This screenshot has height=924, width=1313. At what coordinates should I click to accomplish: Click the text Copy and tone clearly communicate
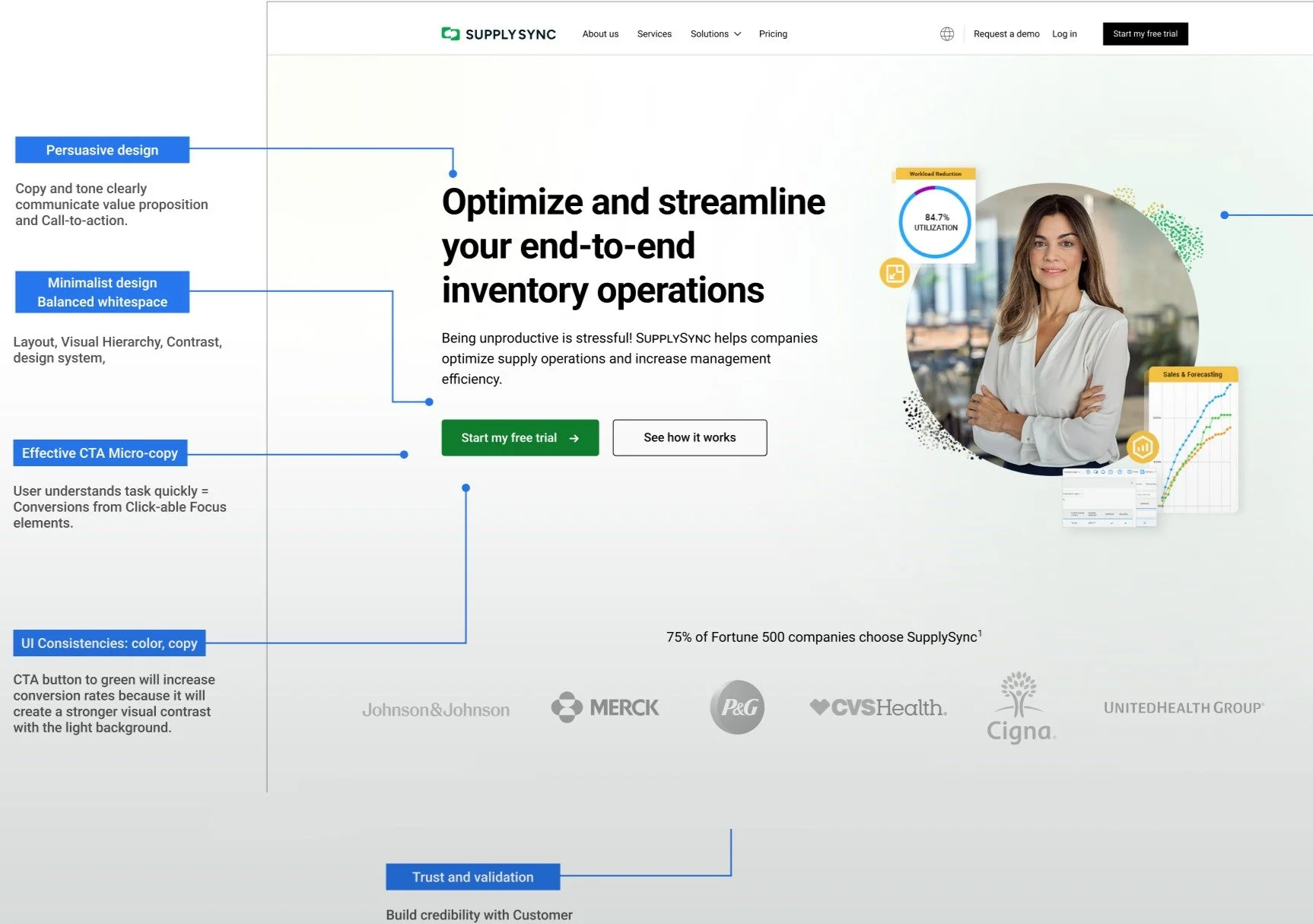(x=112, y=205)
